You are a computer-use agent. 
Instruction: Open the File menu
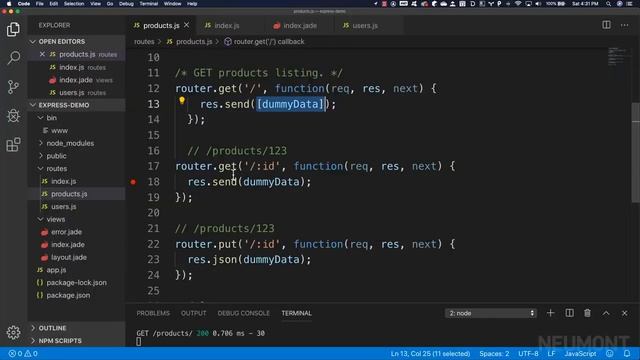pyautogui.click(x=40, y=4)
